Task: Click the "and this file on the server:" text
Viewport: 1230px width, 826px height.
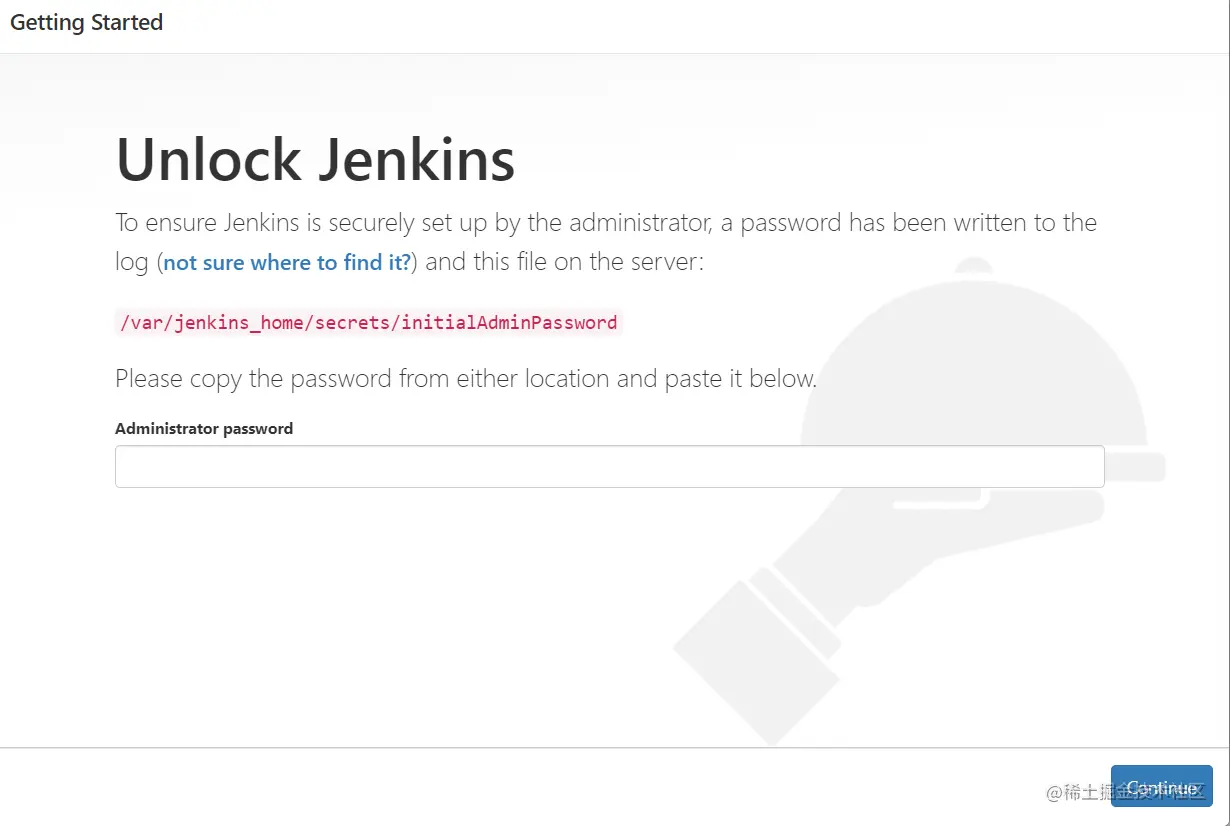Action: [565, 263]
